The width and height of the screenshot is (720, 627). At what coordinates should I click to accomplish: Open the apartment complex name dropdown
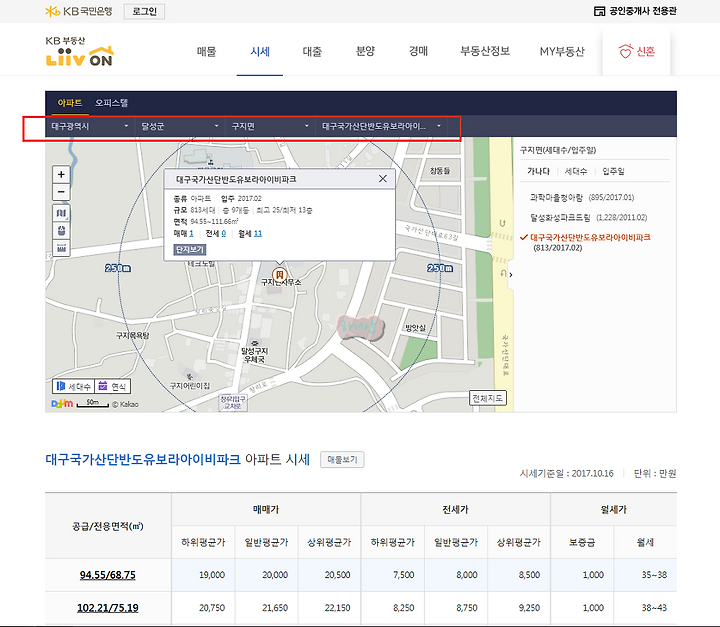pyautogui.click(x=381, y=126)
